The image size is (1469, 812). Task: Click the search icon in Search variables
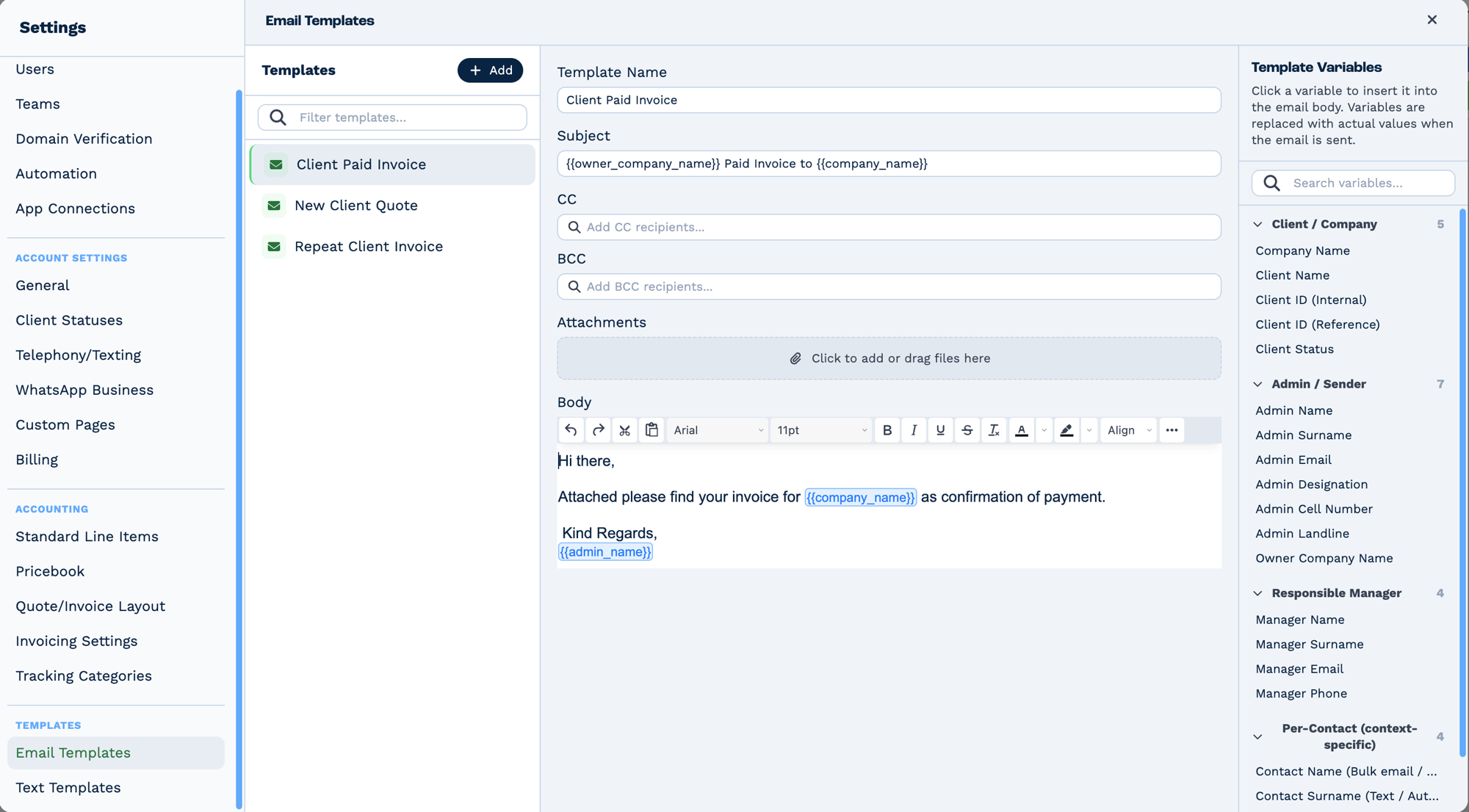1272,184
